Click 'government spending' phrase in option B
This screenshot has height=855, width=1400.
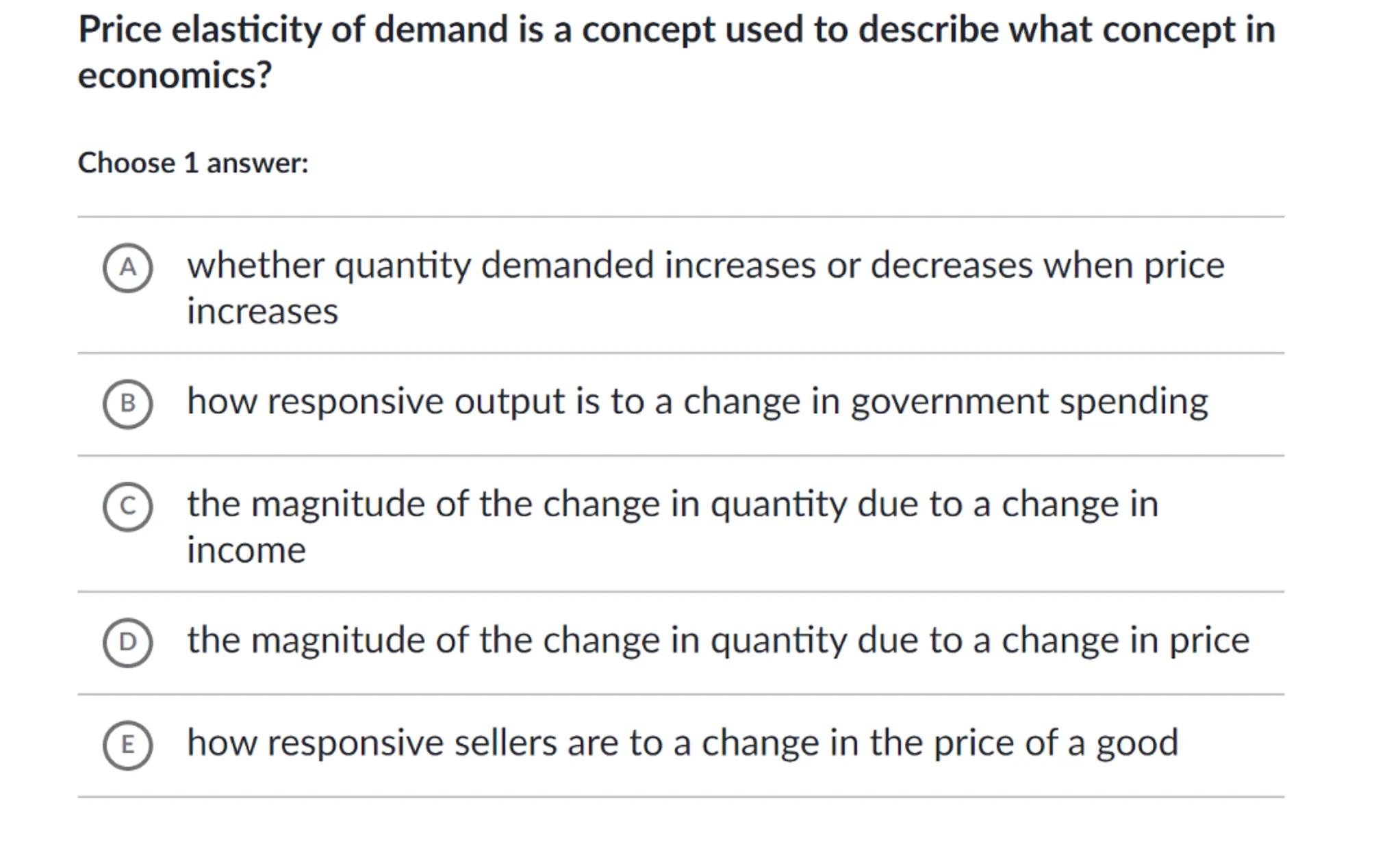pos(1029,401)
